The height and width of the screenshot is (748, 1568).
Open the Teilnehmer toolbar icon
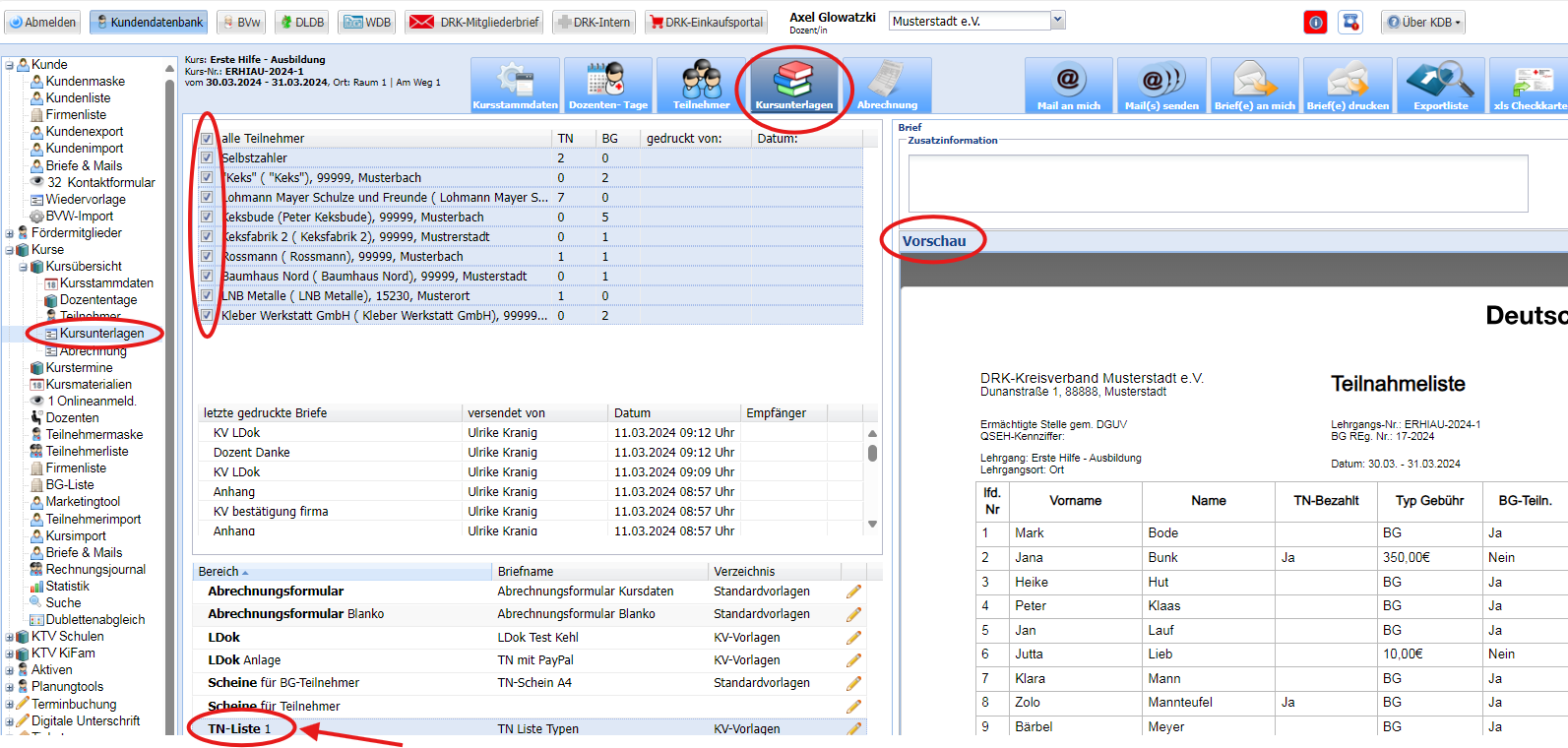[x=701, y=85]
